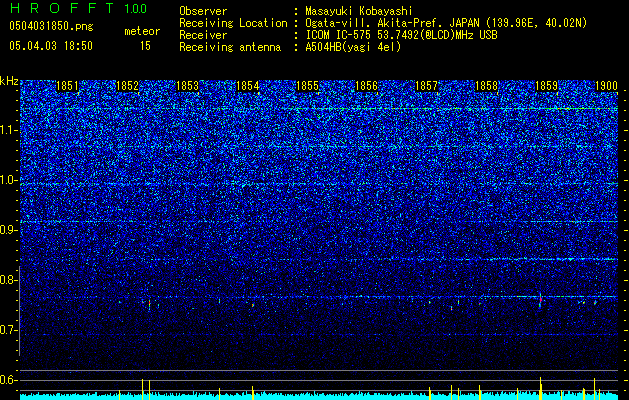Click the 1.1 kHz axis label
The width and height of the screenshot is (629, 400).
[x=9, y=130]
